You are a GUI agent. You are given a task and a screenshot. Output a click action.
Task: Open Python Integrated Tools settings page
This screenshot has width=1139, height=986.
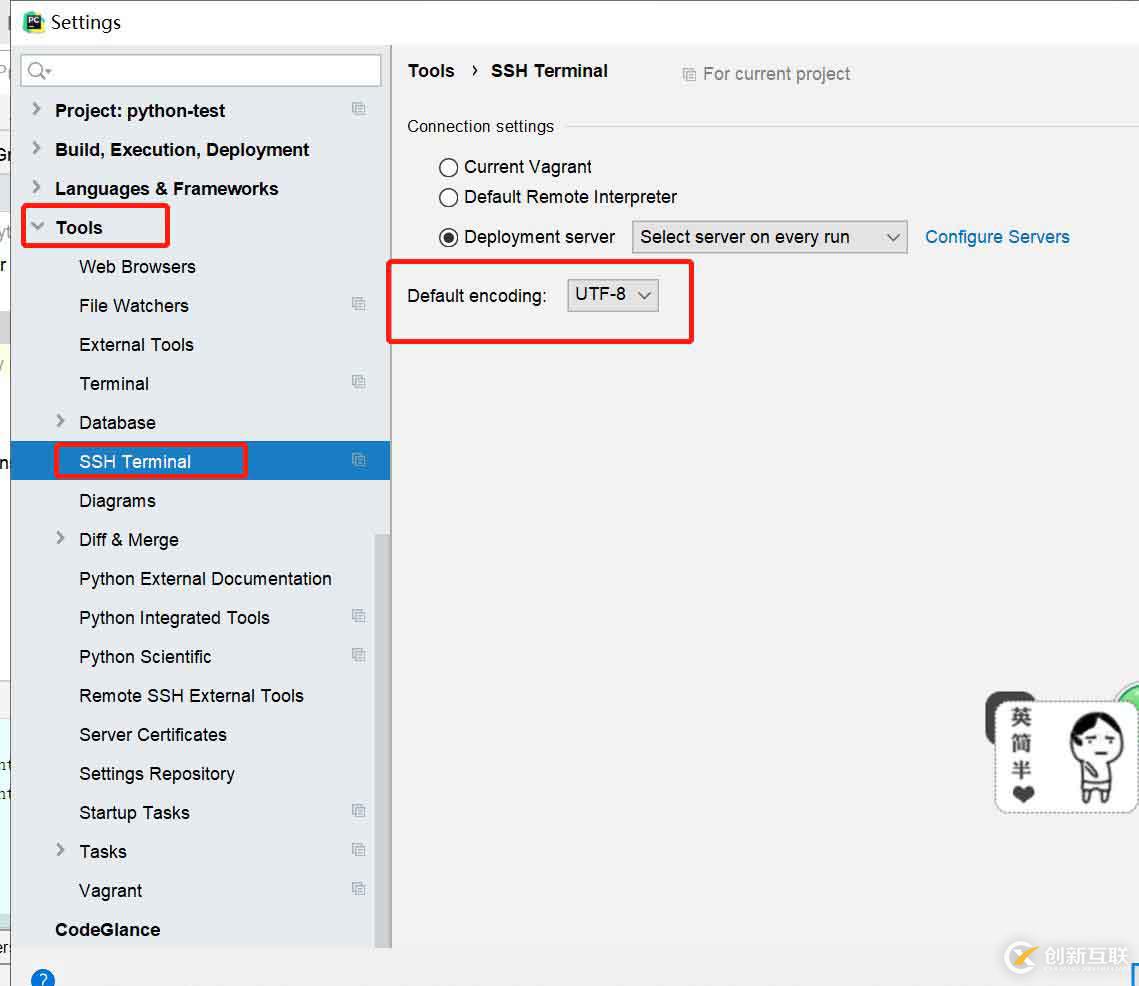point(174,618)
